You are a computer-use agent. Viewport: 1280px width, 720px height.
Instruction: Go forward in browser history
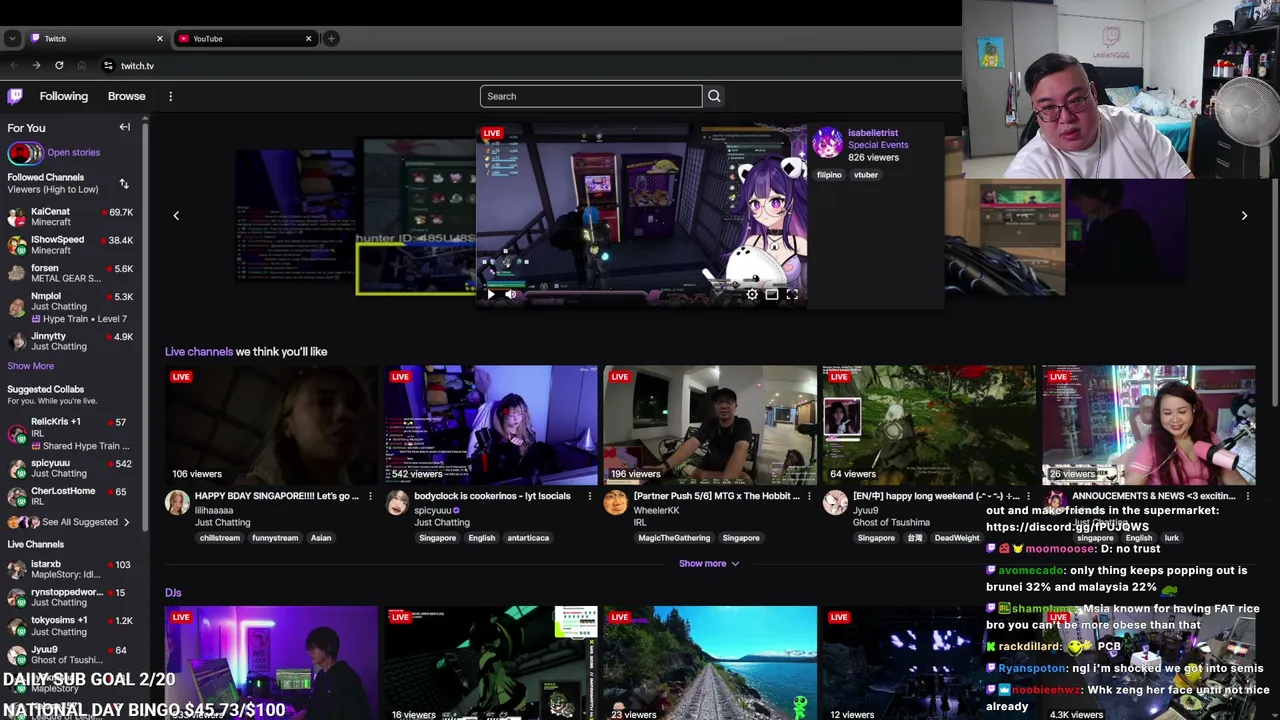(36, 66)
